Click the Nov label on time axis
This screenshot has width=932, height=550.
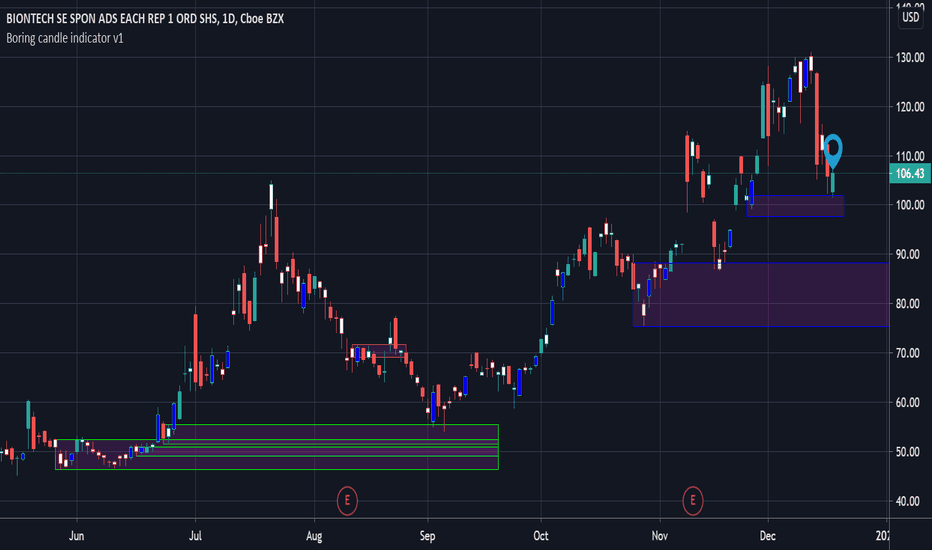coord(660,536)
